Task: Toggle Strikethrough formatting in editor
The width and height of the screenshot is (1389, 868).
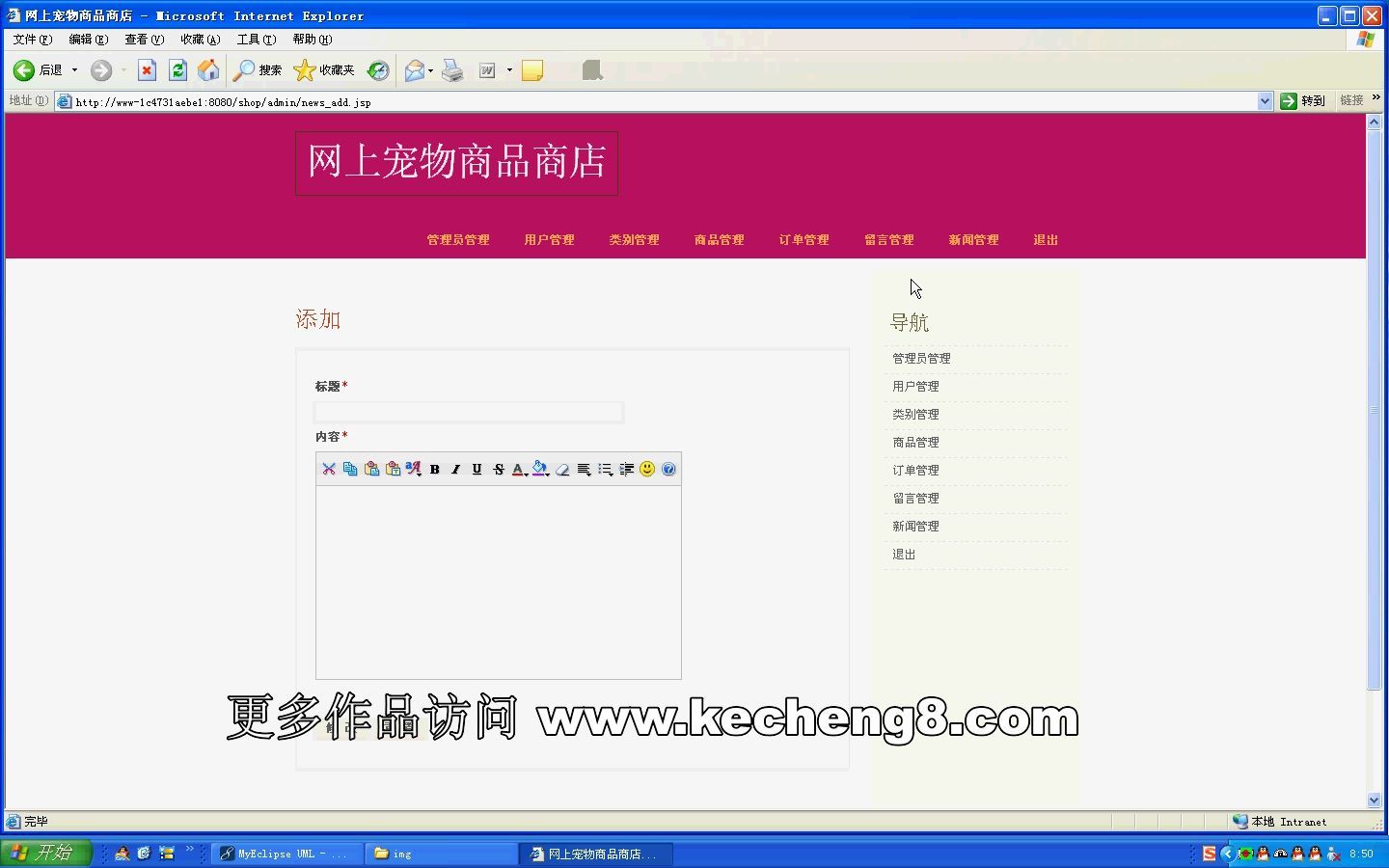Action: pos(499,469)
